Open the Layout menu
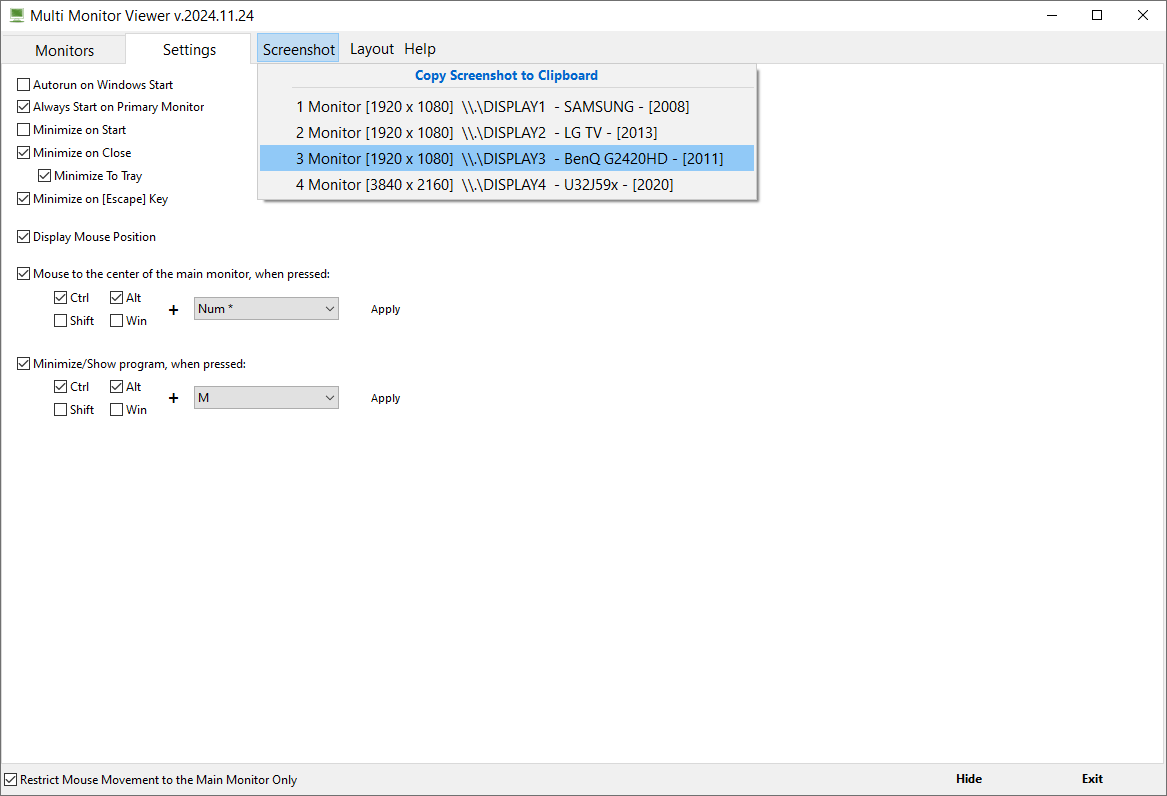This screenshot has height=796, width=1167. pyautogui.click(x=372, y=49)
